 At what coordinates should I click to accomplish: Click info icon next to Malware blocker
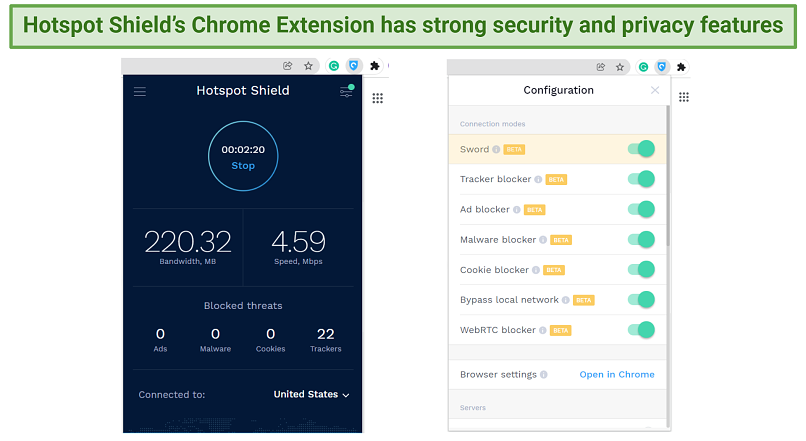pyautogui.click(x=543, y=240)
